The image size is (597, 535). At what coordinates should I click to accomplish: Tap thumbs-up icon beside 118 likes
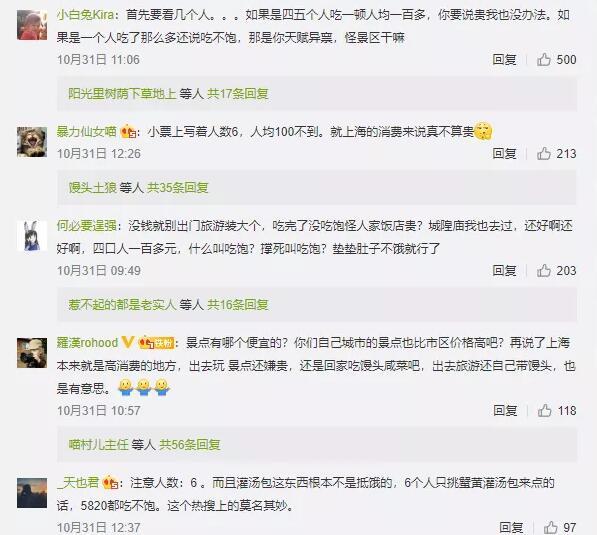click(x=544, y=410)
